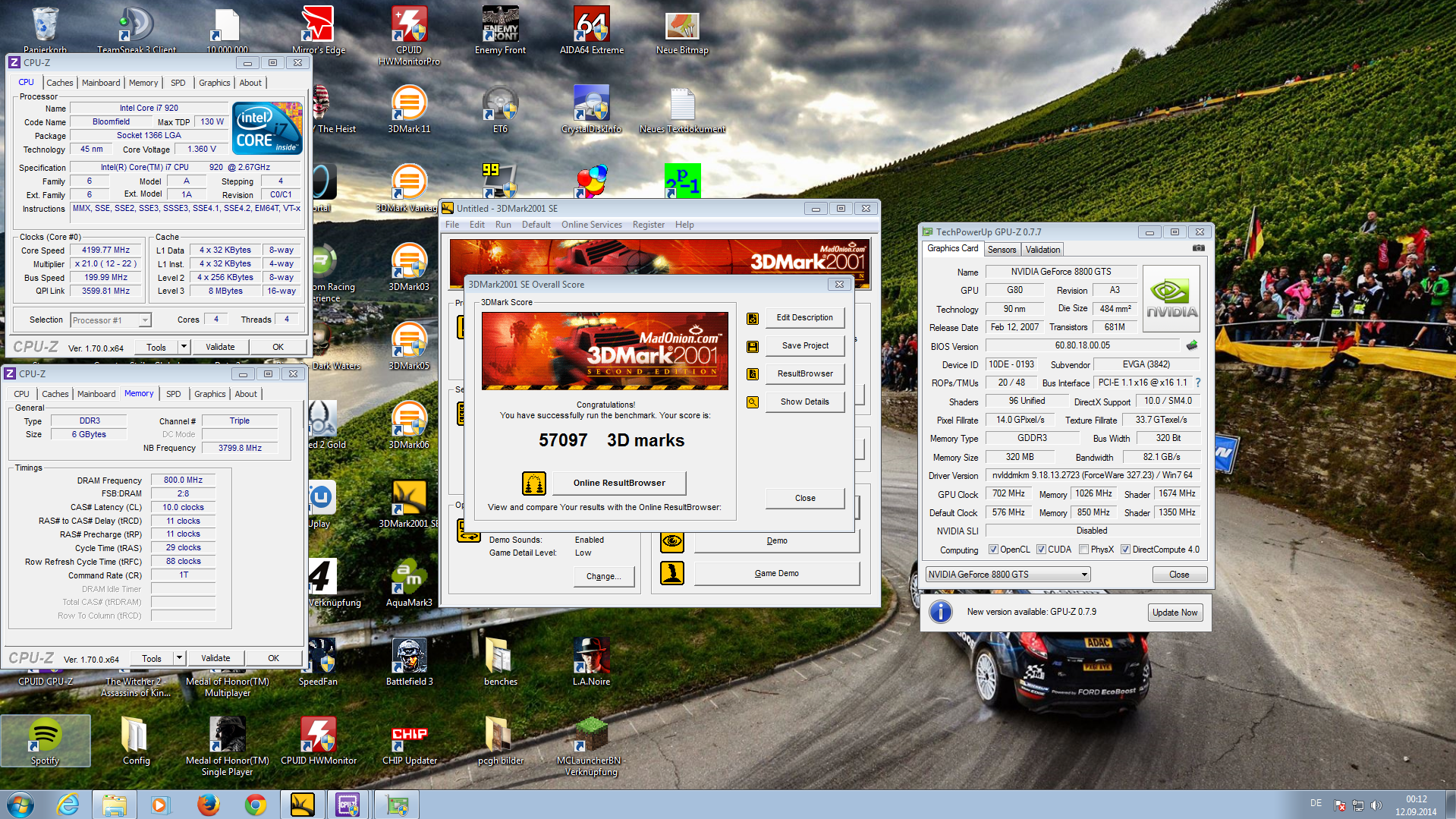Open the Neue Bitmap desktop file
The width and height of the screenshot is (1456, 819).
[682, 30]
